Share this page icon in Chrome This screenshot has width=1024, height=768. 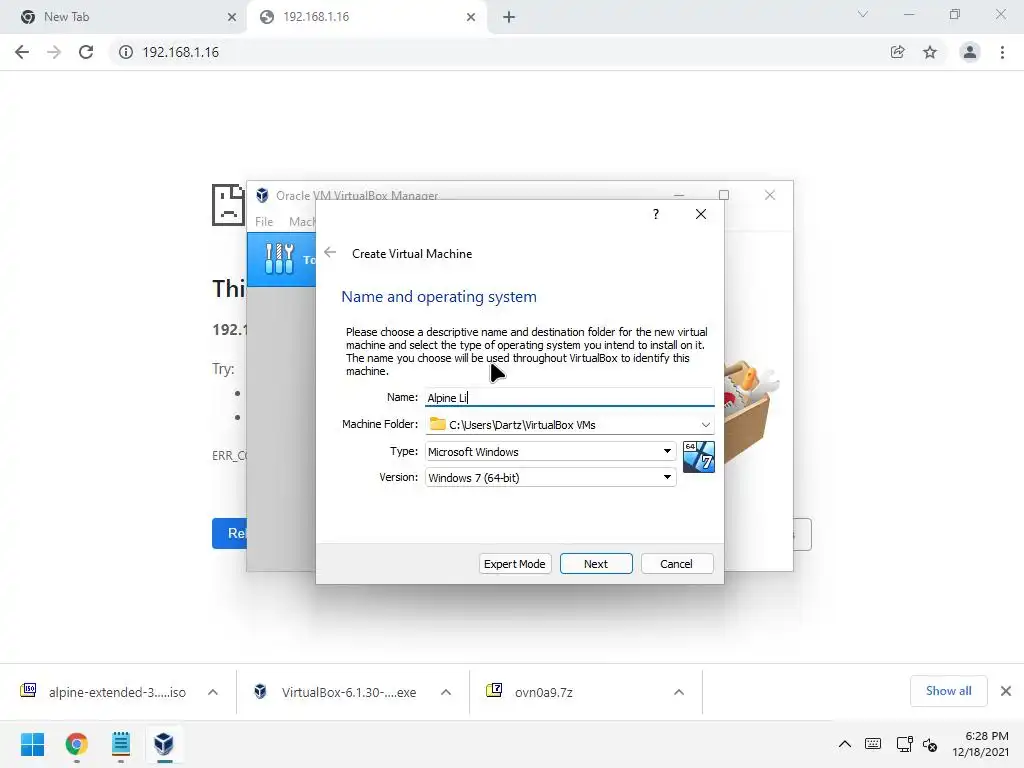[898, 52]
